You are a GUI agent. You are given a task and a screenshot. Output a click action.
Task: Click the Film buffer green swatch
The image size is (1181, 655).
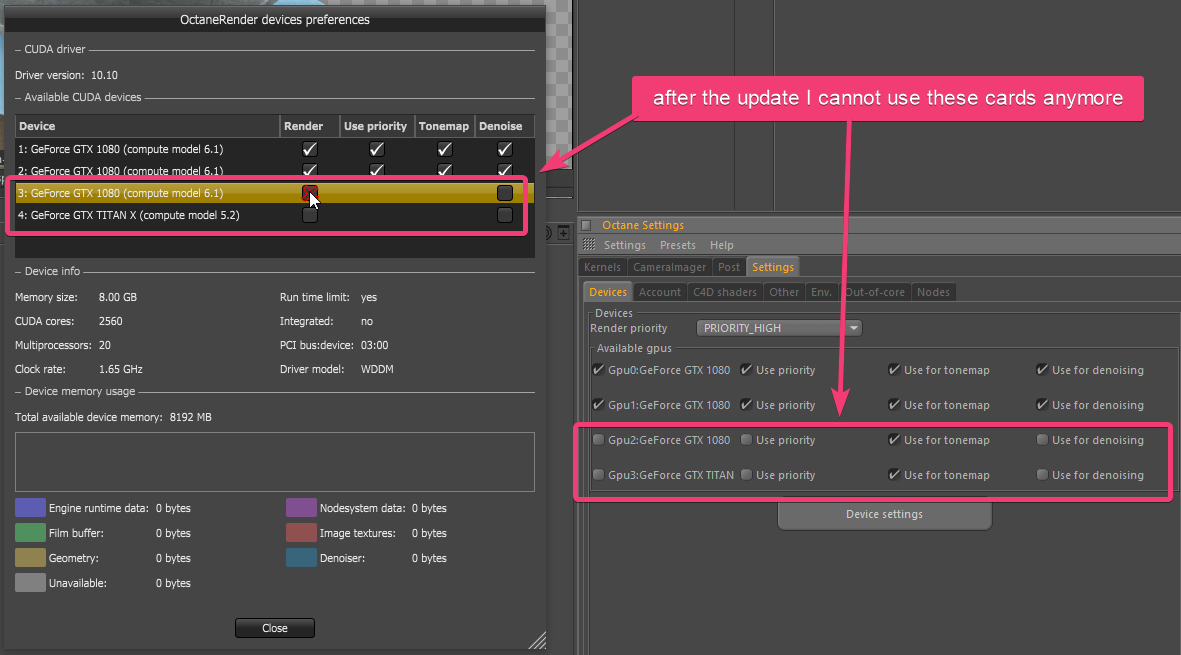[30, 533]
